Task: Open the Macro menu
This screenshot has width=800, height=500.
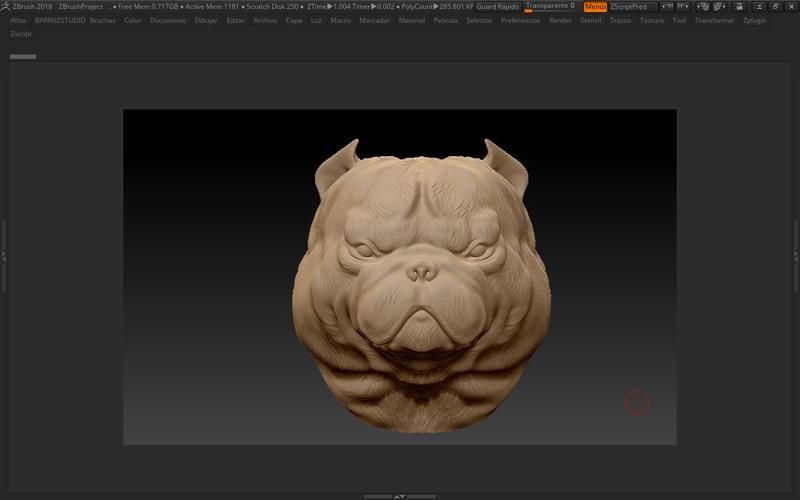Action: tap(340, 20)
